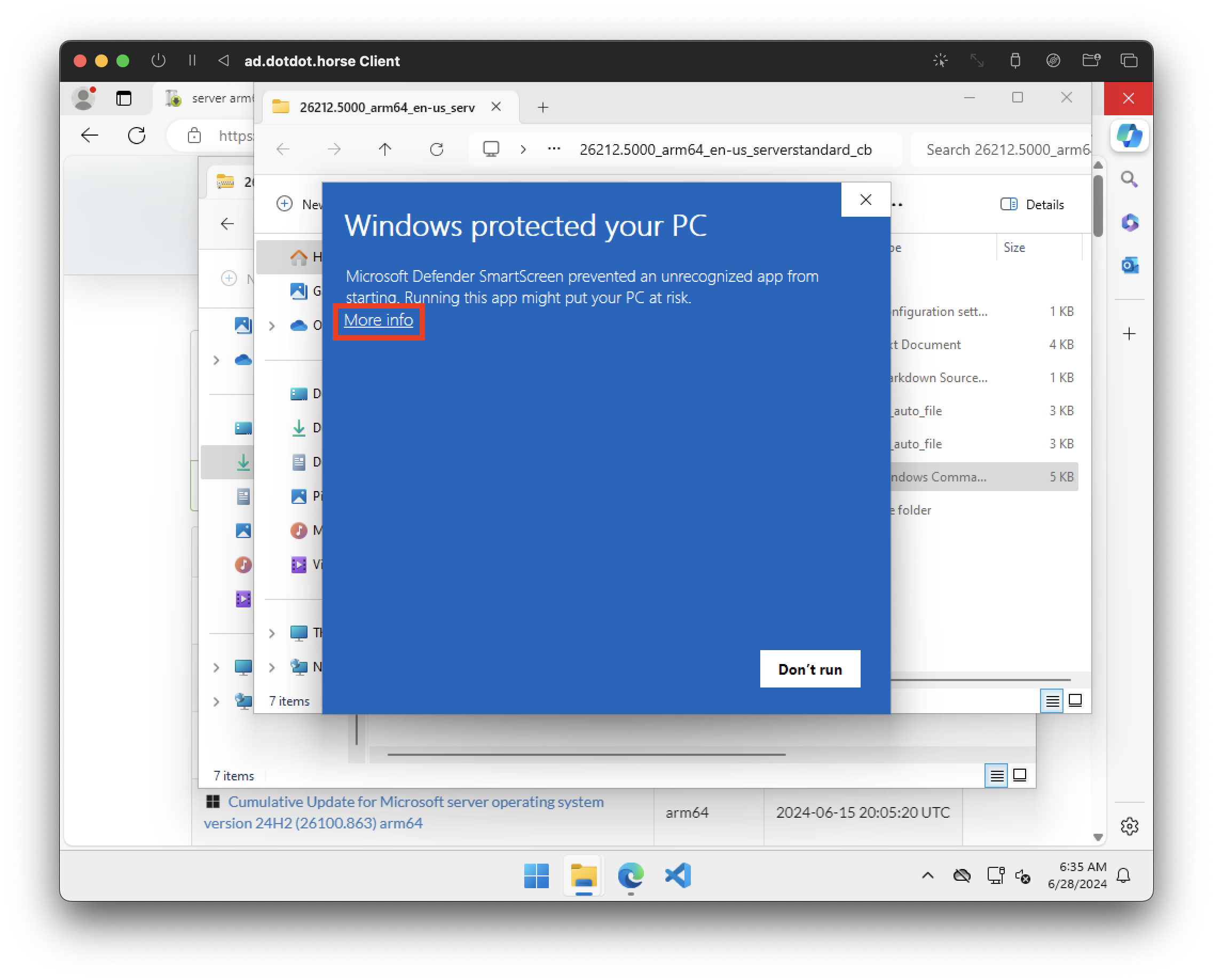1213x980 pixels.
Task: Open Copilot in Edge sidebar
Action: click(1128, 136)
